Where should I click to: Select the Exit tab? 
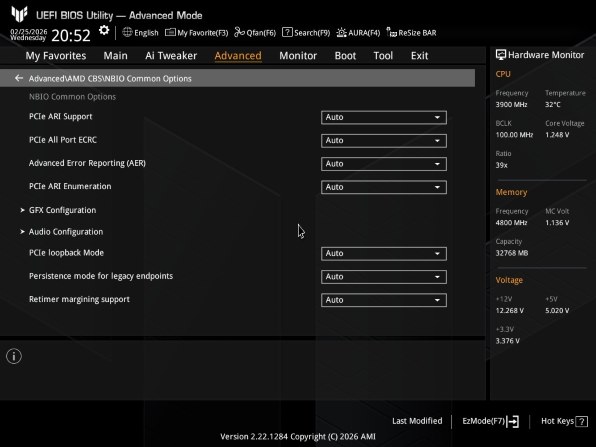[x=419, y=55]
